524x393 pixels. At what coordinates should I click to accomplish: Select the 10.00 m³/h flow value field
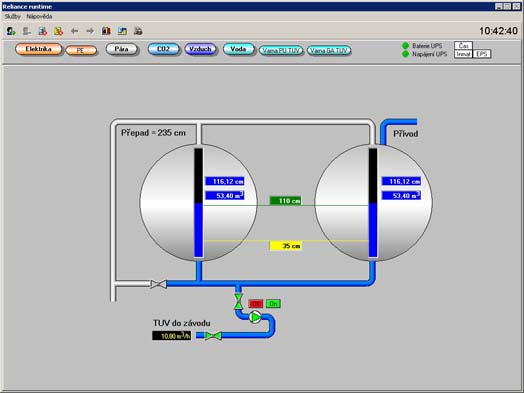pos(172,336)
